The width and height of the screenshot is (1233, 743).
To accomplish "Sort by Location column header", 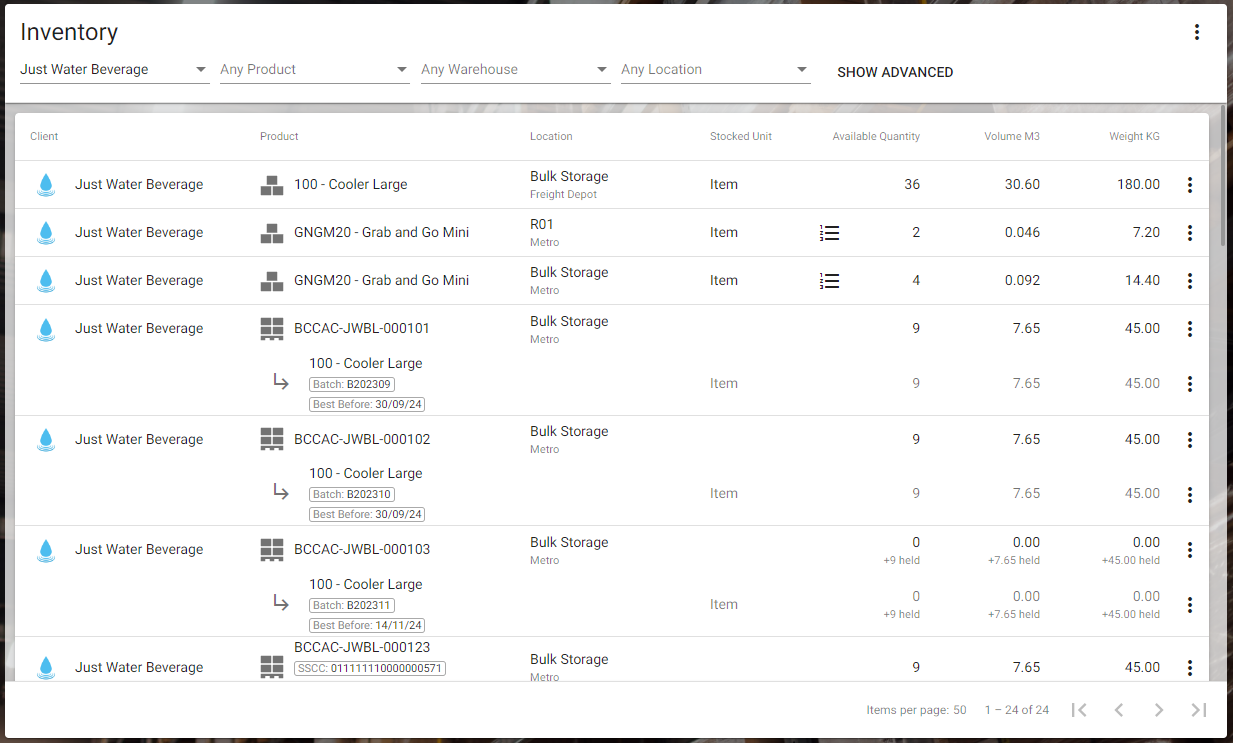I will 551,136.
